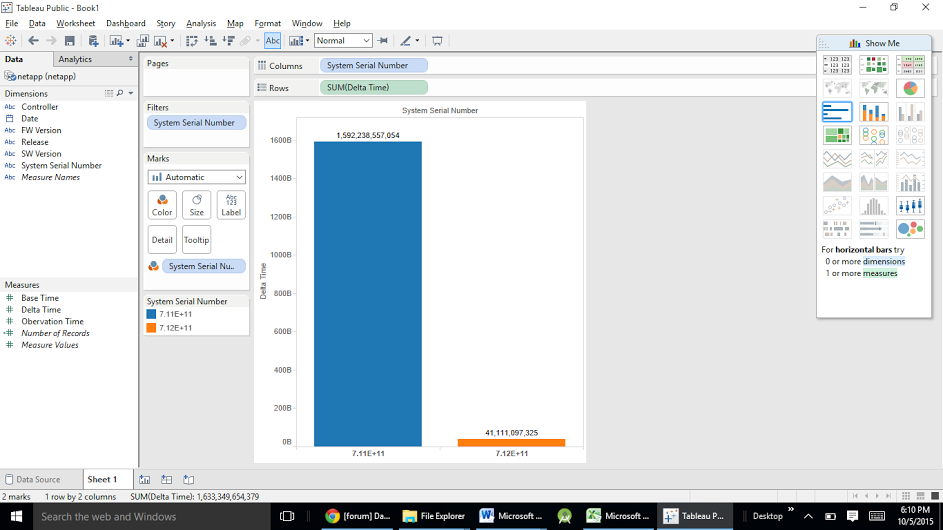Open the Data Source tab
This screenshot has width=943, height=530.
click(32, 479)
